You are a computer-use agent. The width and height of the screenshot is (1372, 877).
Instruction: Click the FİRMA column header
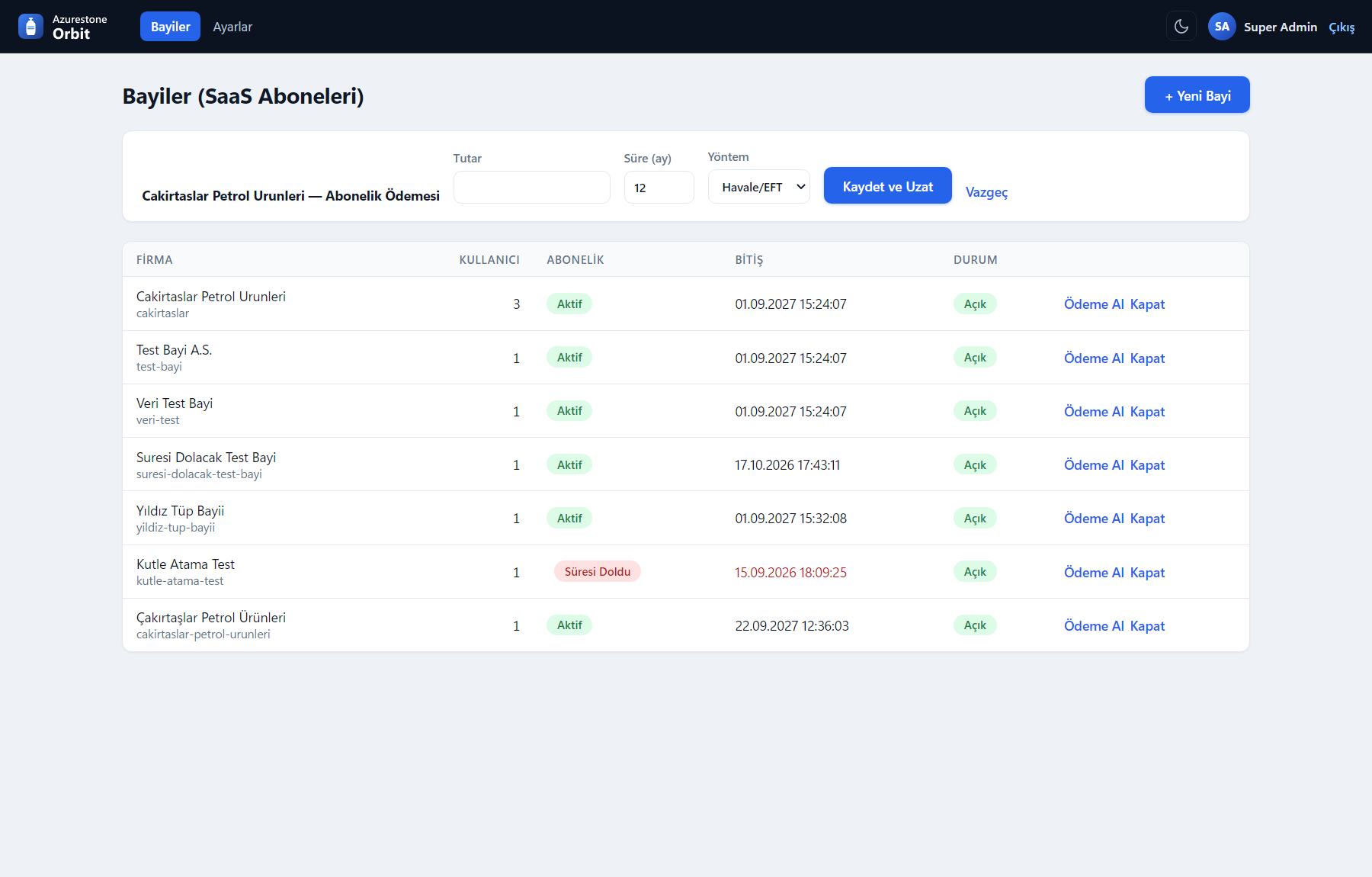tap(155, 260)
